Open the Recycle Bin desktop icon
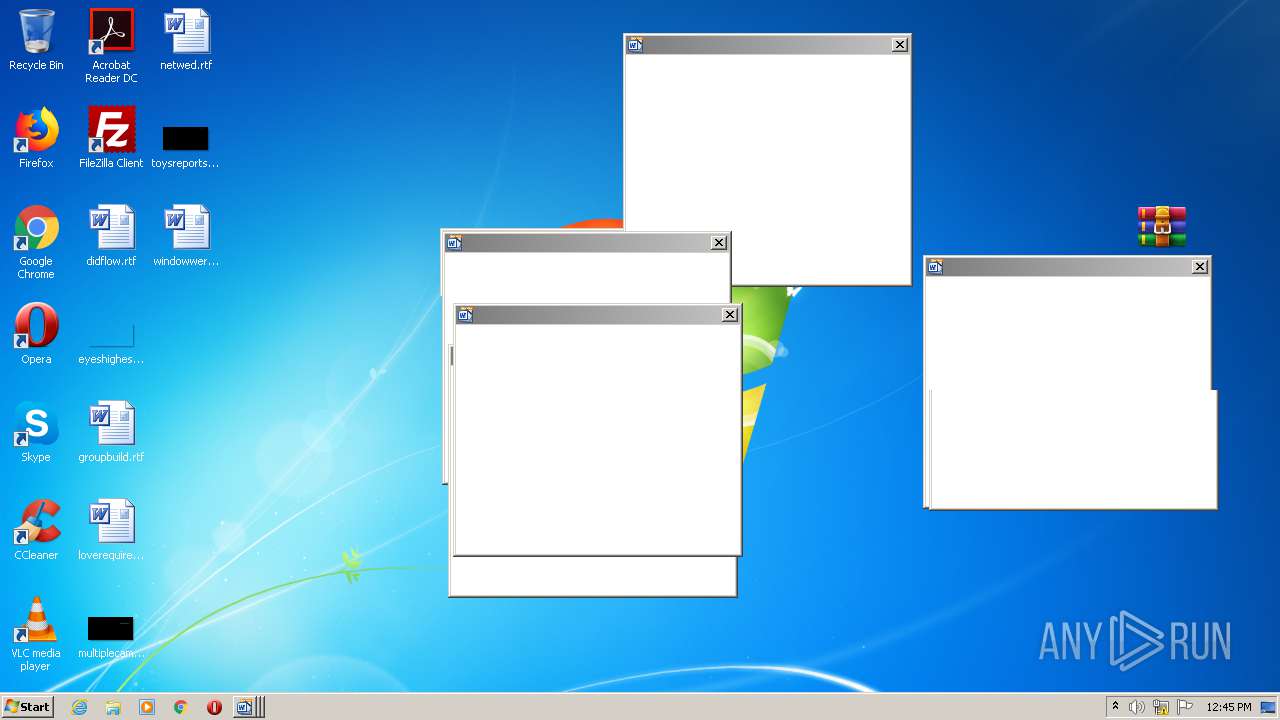 36,40
